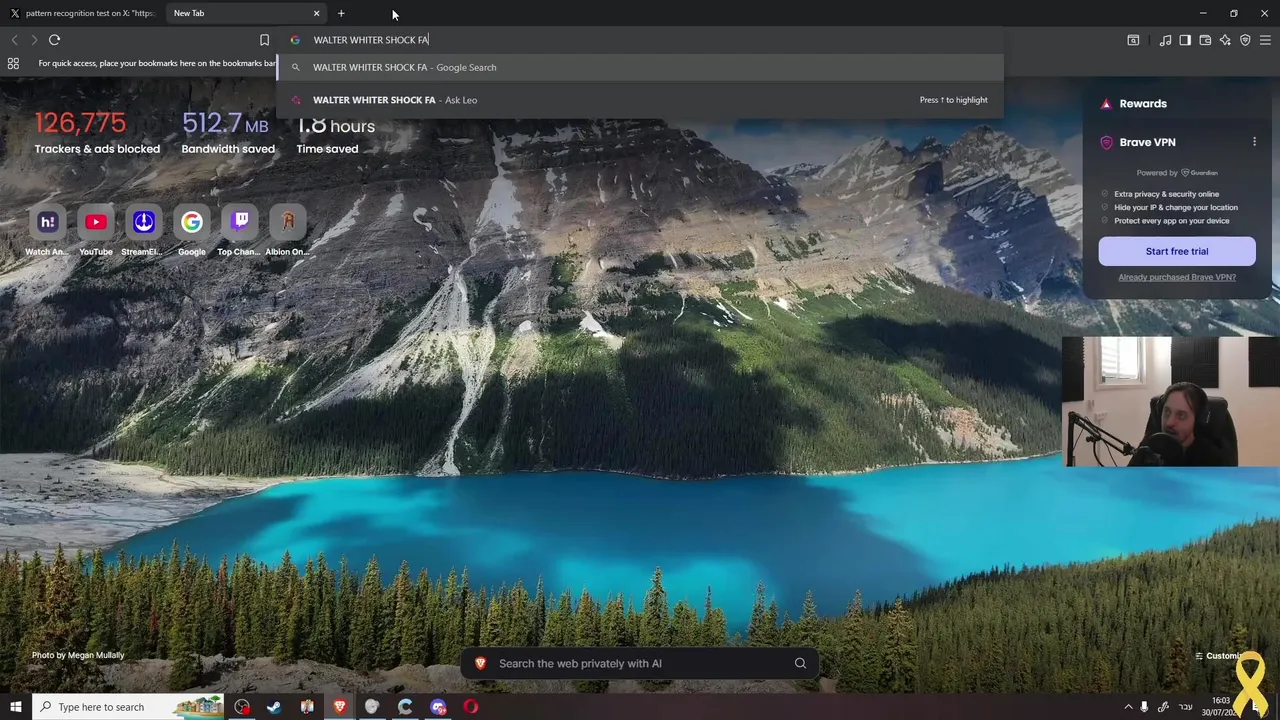
Task: Click the Search the web privately field
Action: pyautogui.click(x=640, y=663)
